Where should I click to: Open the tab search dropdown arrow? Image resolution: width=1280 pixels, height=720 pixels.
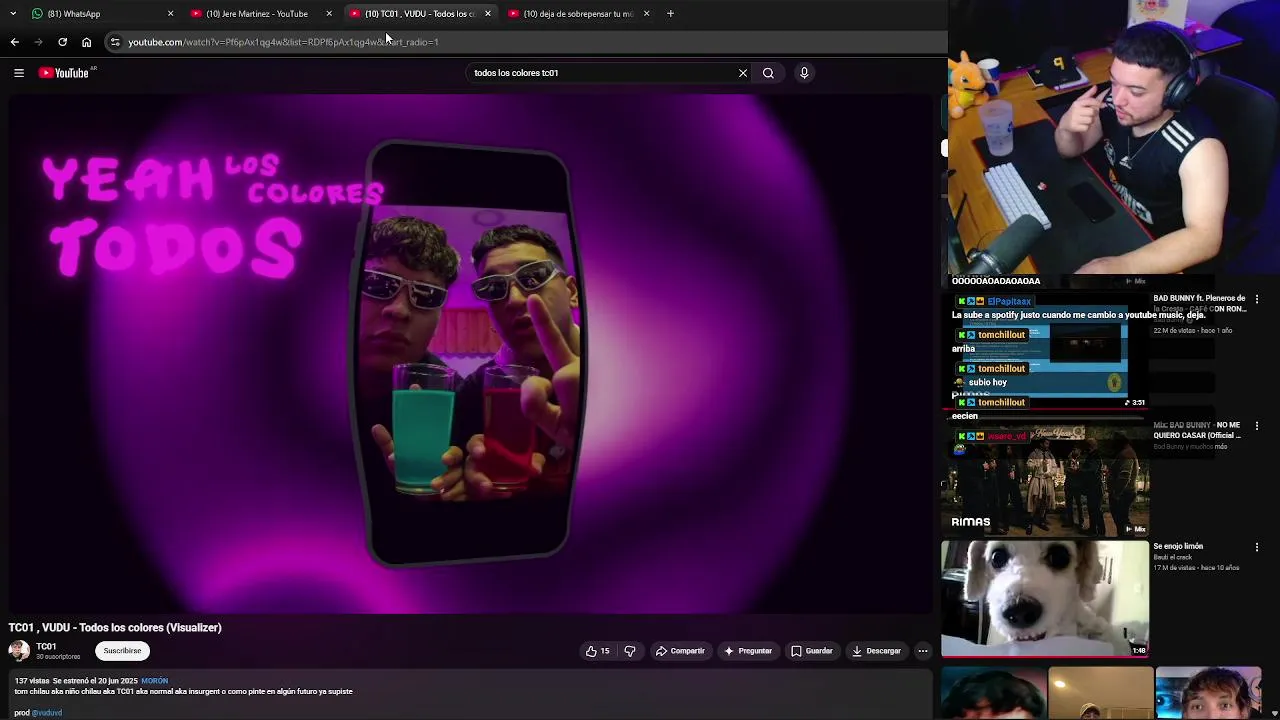(12, 14)
